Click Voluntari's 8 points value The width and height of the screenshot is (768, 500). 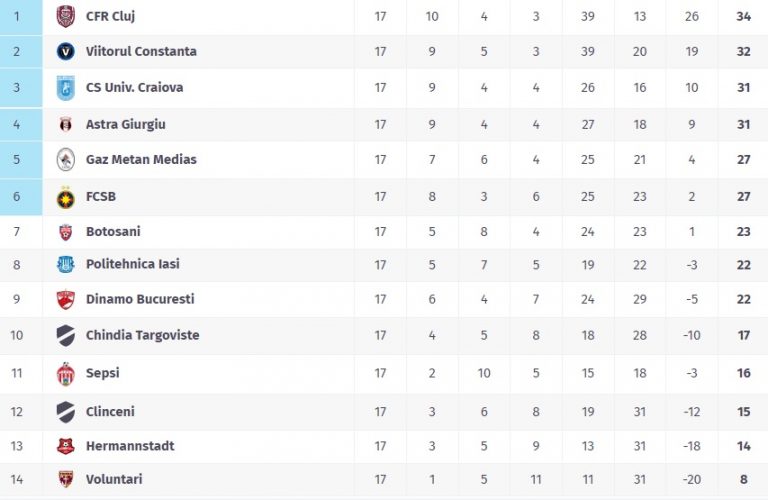click(743, 479)
